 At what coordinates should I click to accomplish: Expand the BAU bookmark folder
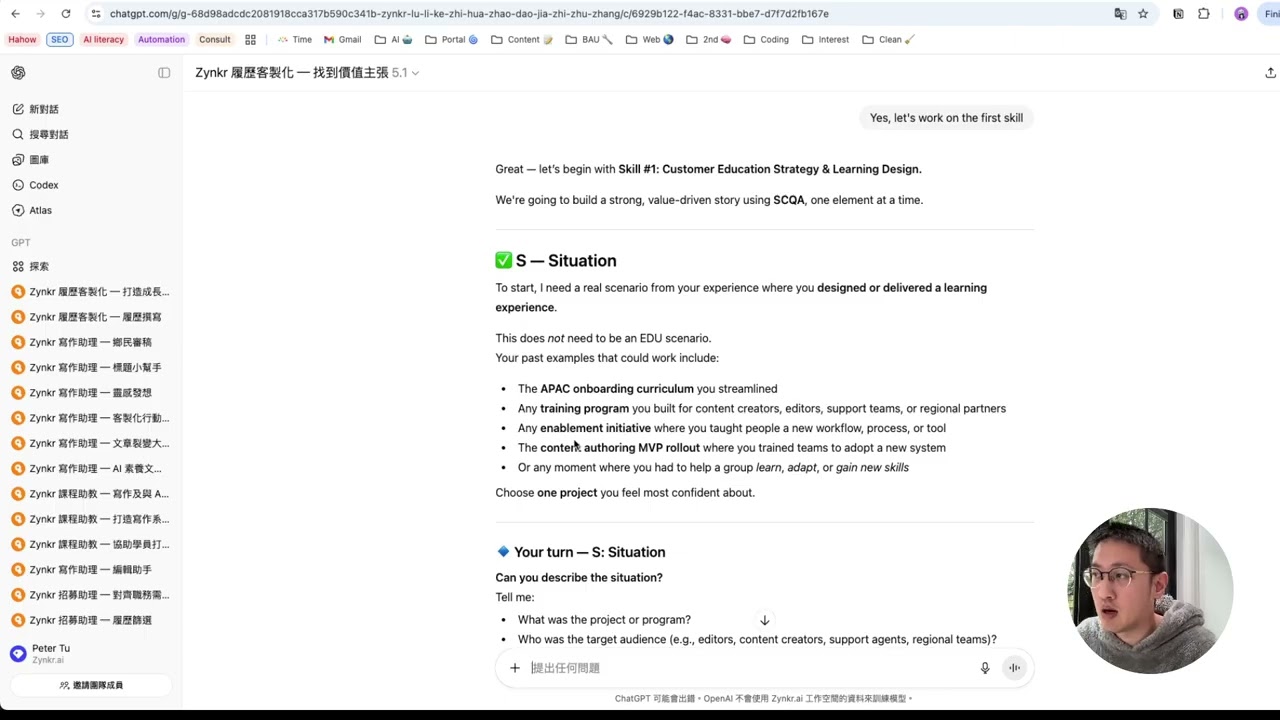589,40
